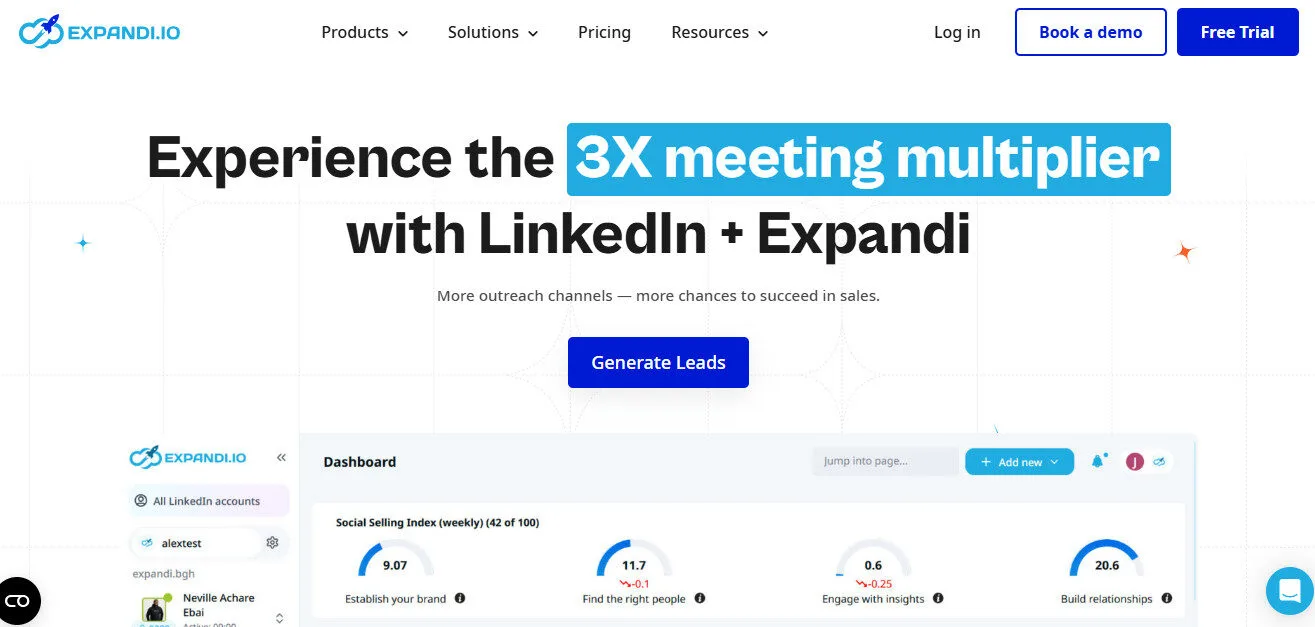Click the Jump into page search field
1315x627 pixels.
(x=884, y=460)
